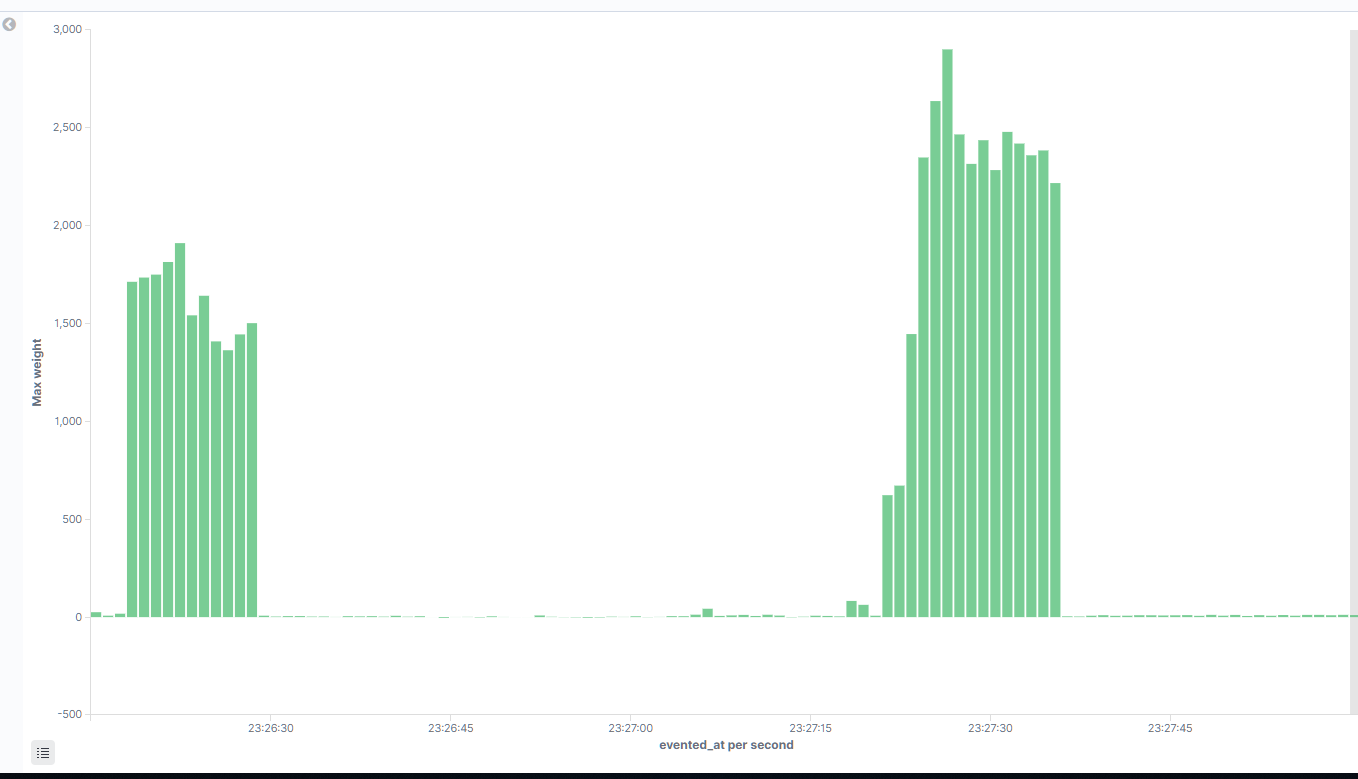
Task: Click the 23:27:15 x-axis tick label
Action: pyautogui.click(x=810, y=728)
